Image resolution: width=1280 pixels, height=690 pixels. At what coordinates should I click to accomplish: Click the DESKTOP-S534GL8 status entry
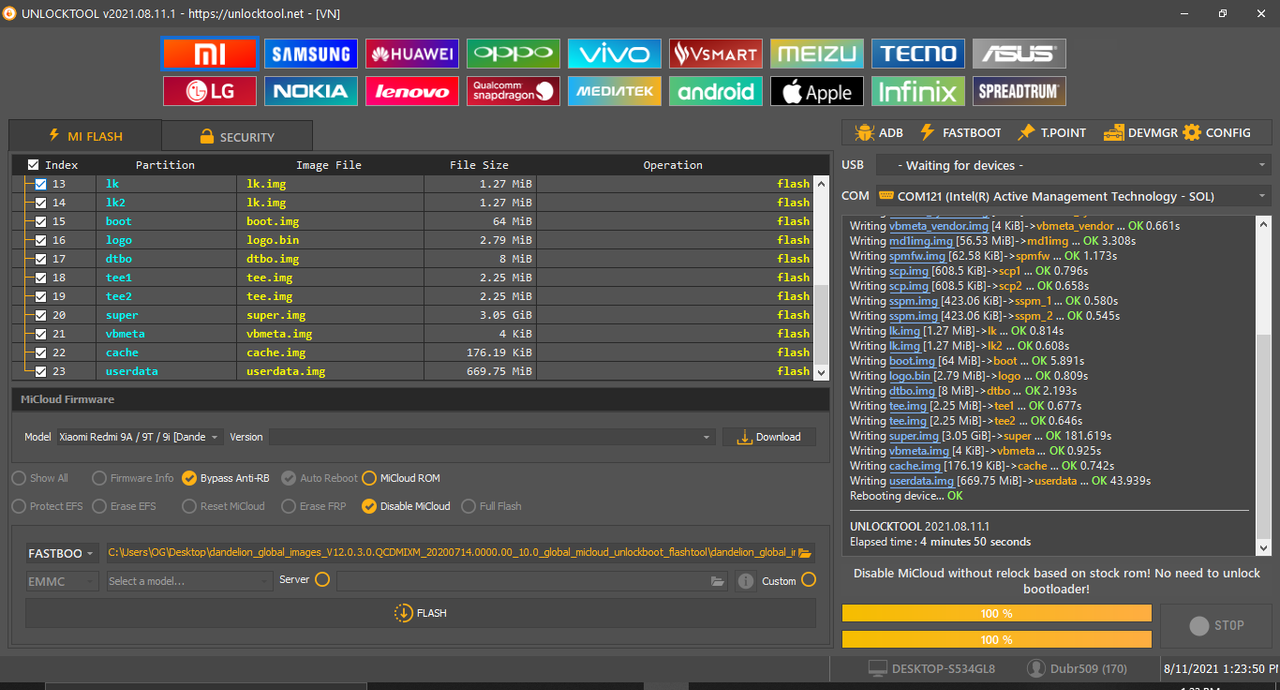[x=931, y=668]
